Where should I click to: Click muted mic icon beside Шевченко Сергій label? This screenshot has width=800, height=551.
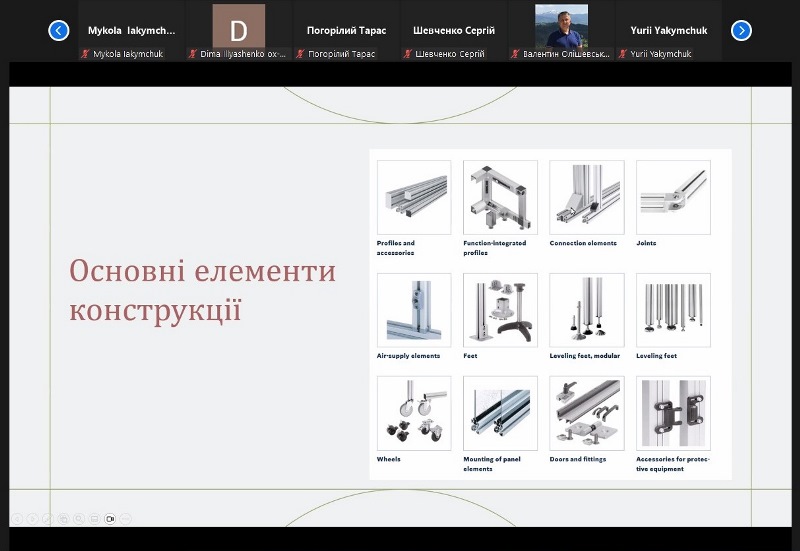[x=408, y=54]
